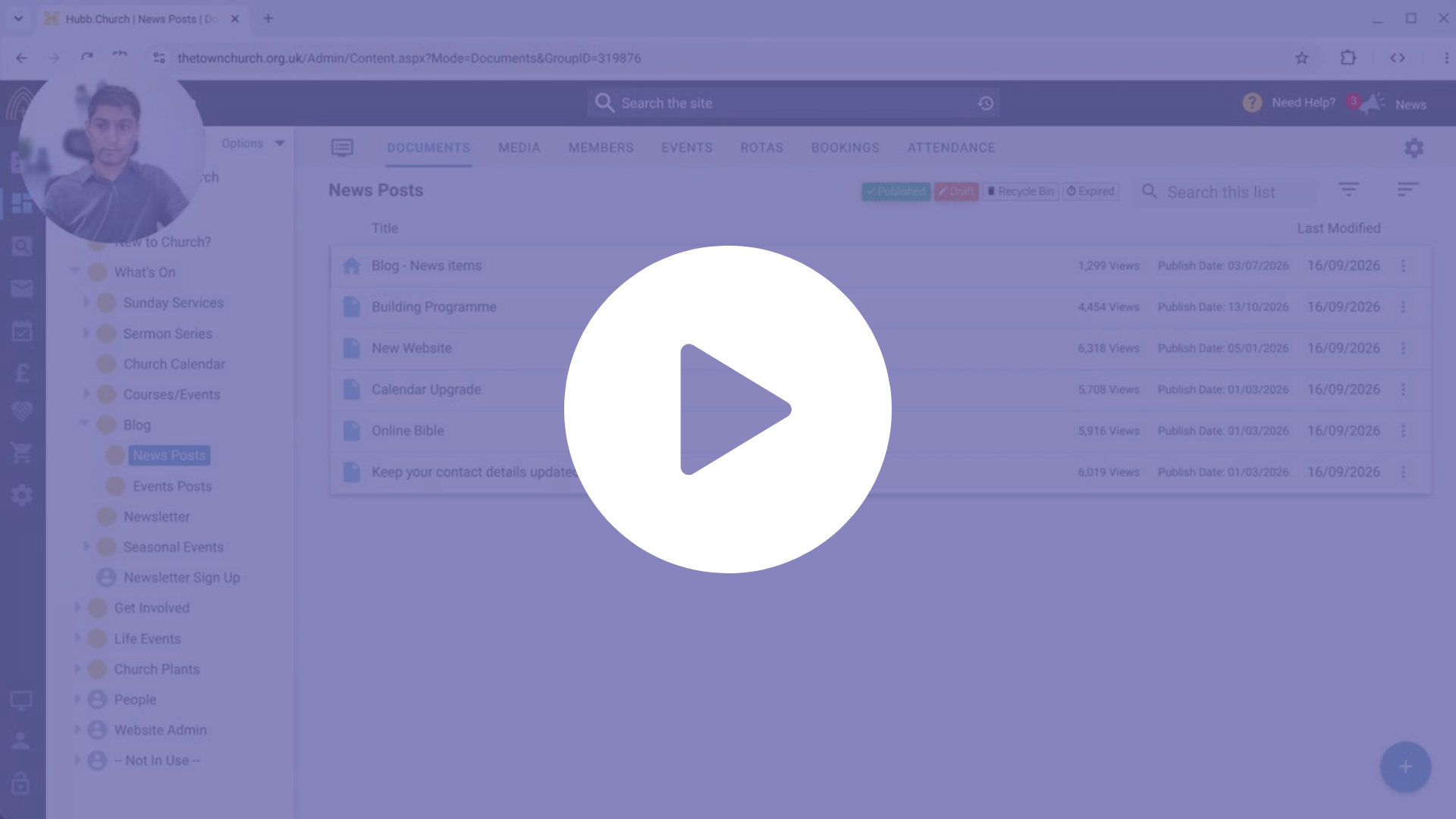The image size is (1456, 819).
Task: Open more options for Online Bible row
Action: [1404, 431]
